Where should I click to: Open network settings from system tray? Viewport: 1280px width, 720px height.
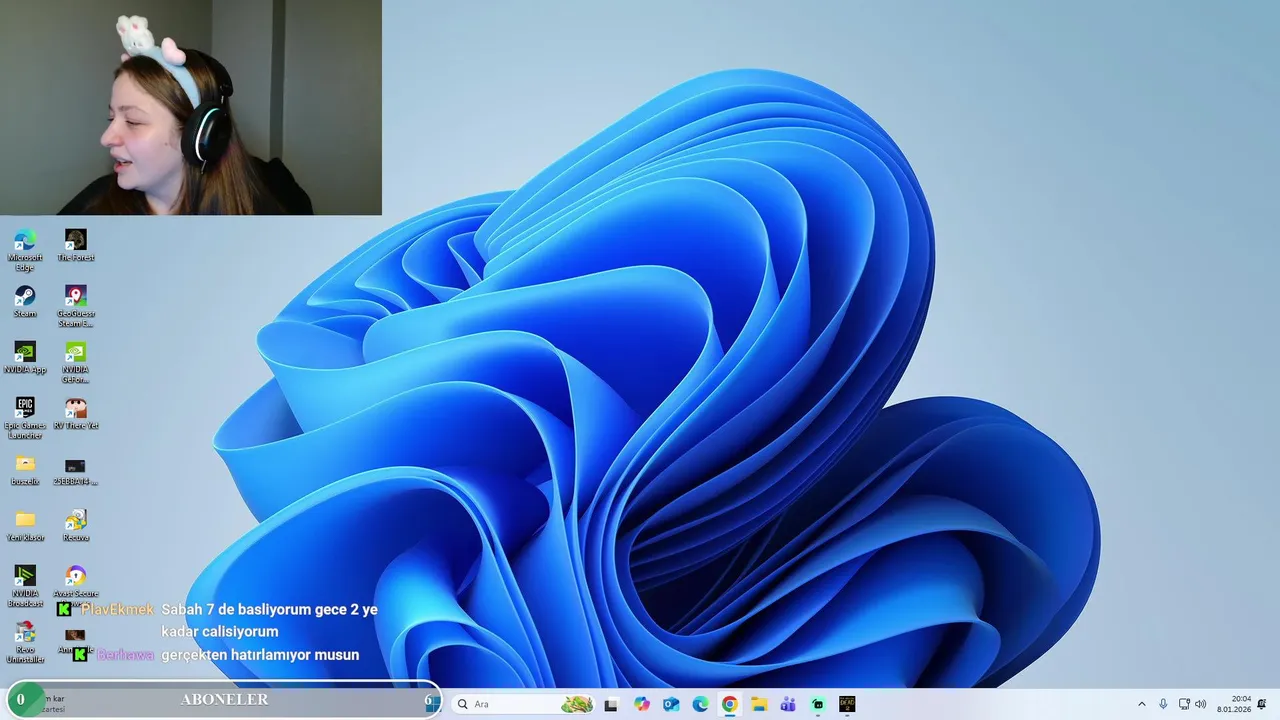(x=1184, y=704)
